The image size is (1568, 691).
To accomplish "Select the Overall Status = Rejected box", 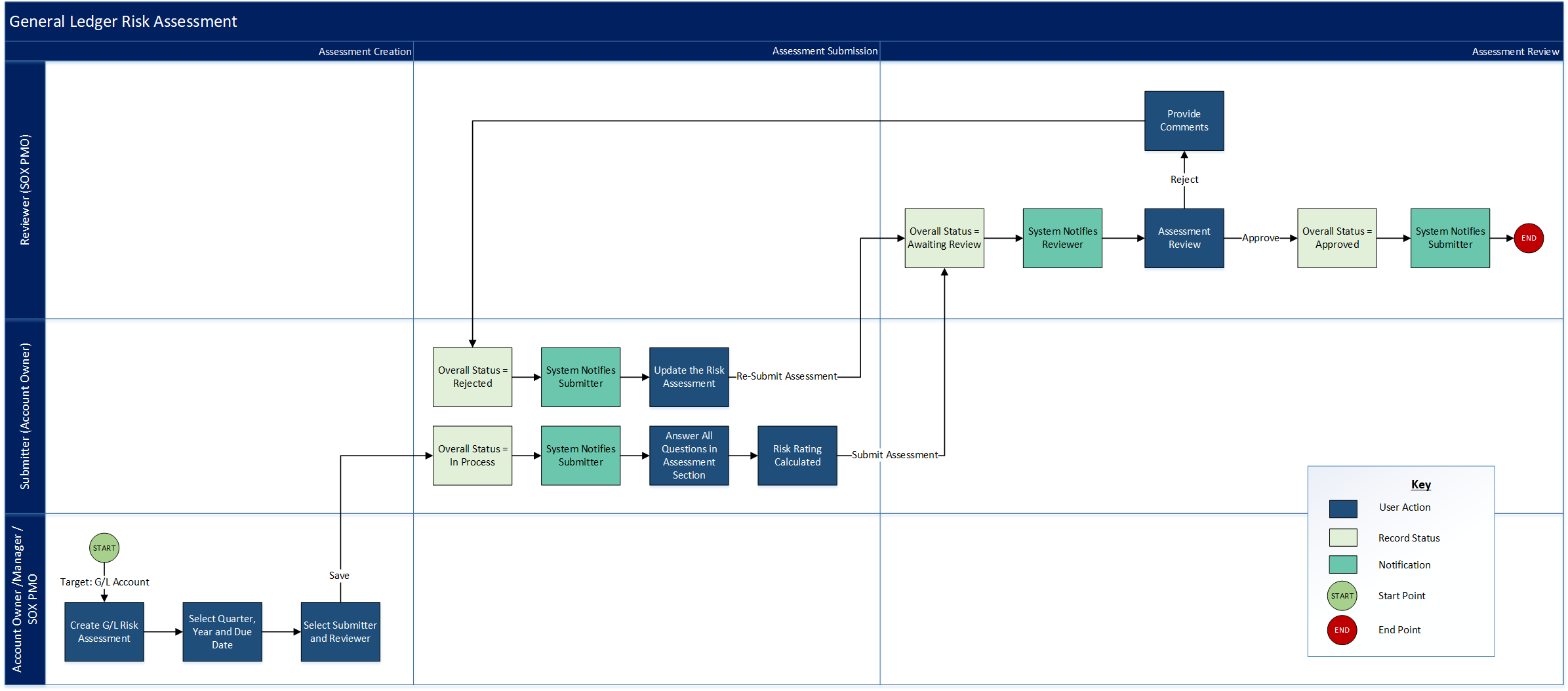I will point(472,377).
